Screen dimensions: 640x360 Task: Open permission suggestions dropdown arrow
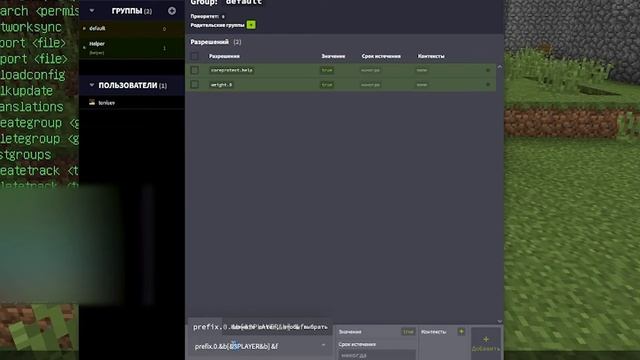click(x=324, y=345)
